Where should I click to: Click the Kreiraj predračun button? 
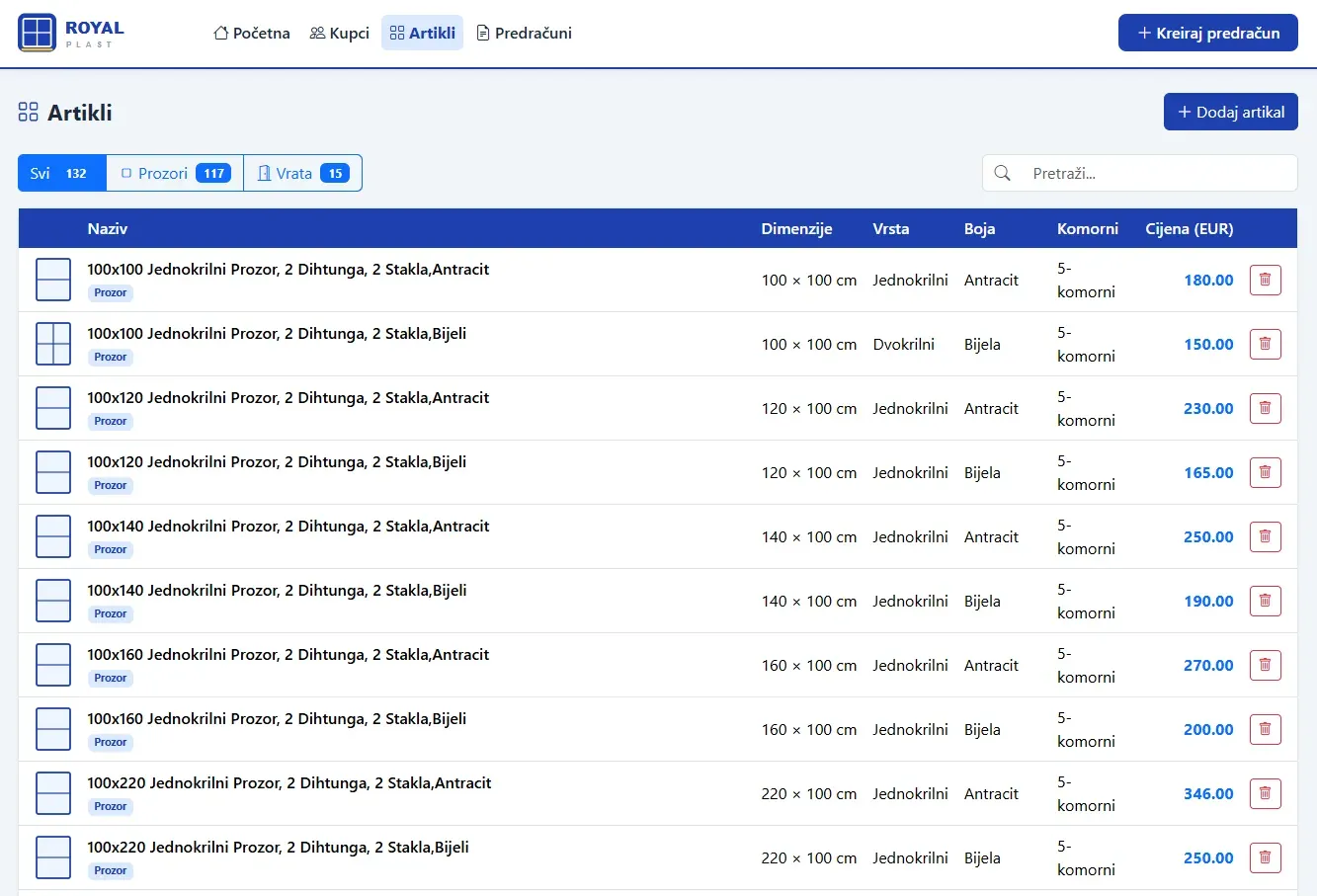(x=1208, y=33)
